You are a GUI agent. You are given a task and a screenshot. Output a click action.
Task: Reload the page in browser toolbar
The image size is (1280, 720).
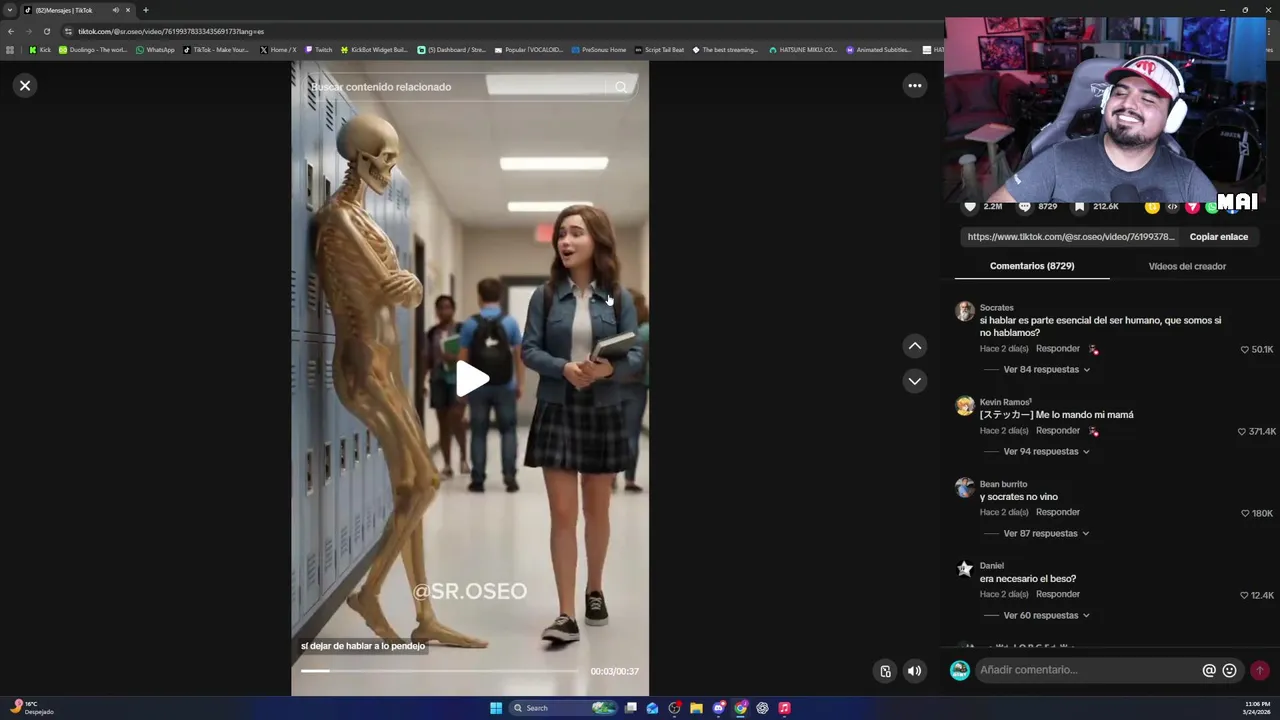click(x=46, y=31)
